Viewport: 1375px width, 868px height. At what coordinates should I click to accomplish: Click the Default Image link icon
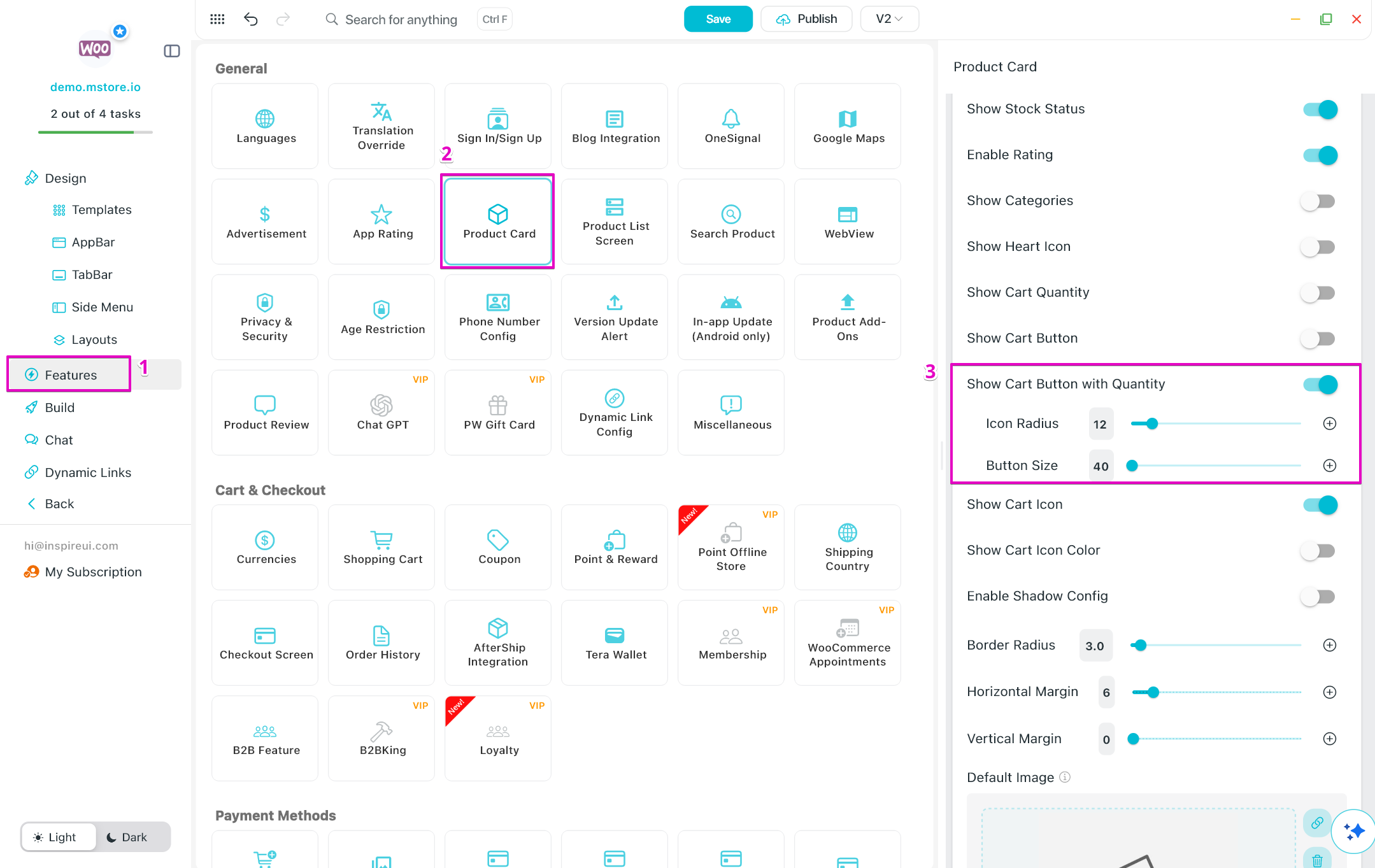click(1316, 822)
